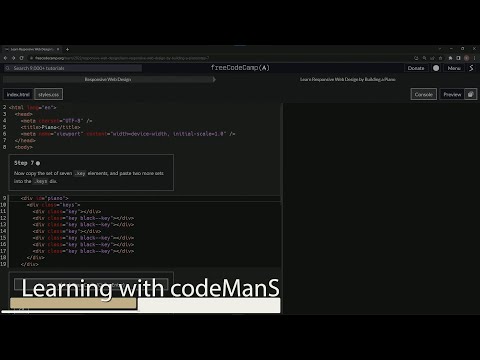480x360 pixels.
Task: Click the Search 9,000+ tutorials field
Action: click(x=73, y=68)
